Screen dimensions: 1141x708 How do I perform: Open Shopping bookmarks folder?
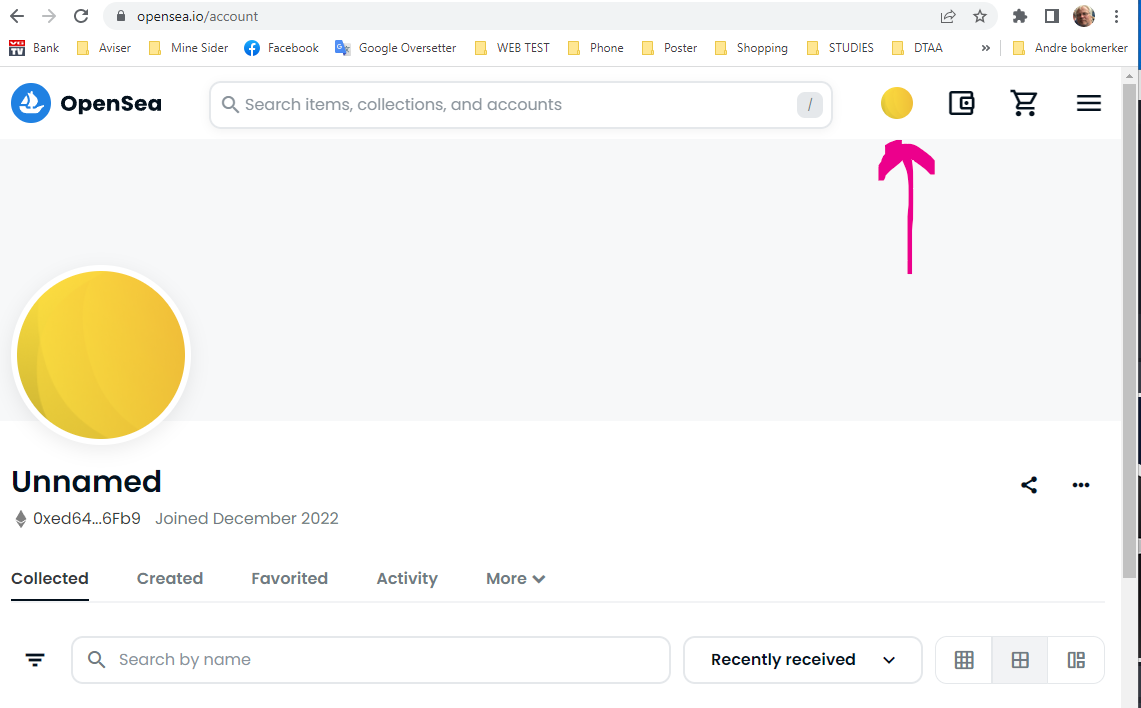(752, 48)
